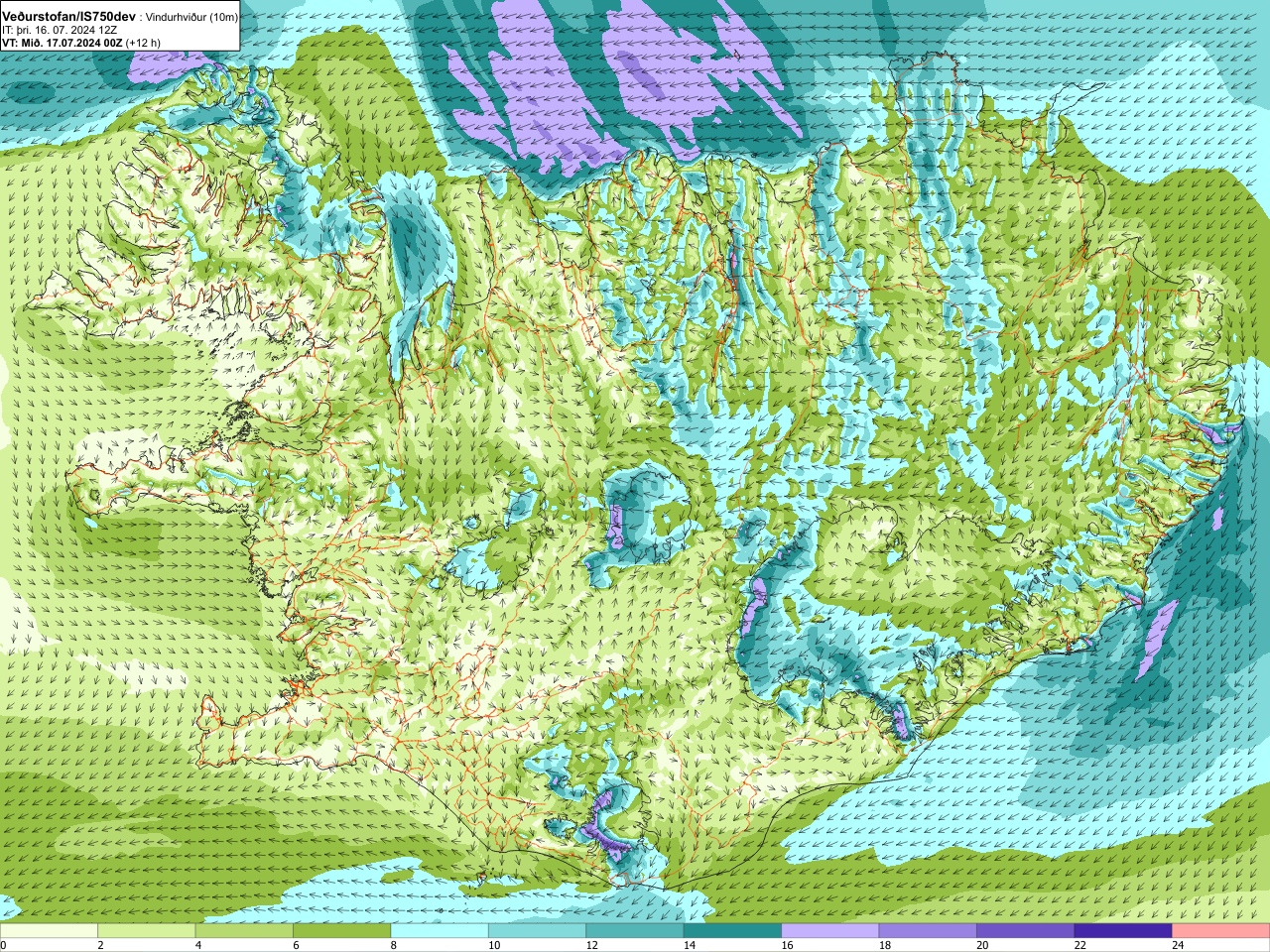Click the legend scale value '6'
This screenshot has width=1270, height=952.
(x=296, y=945)
